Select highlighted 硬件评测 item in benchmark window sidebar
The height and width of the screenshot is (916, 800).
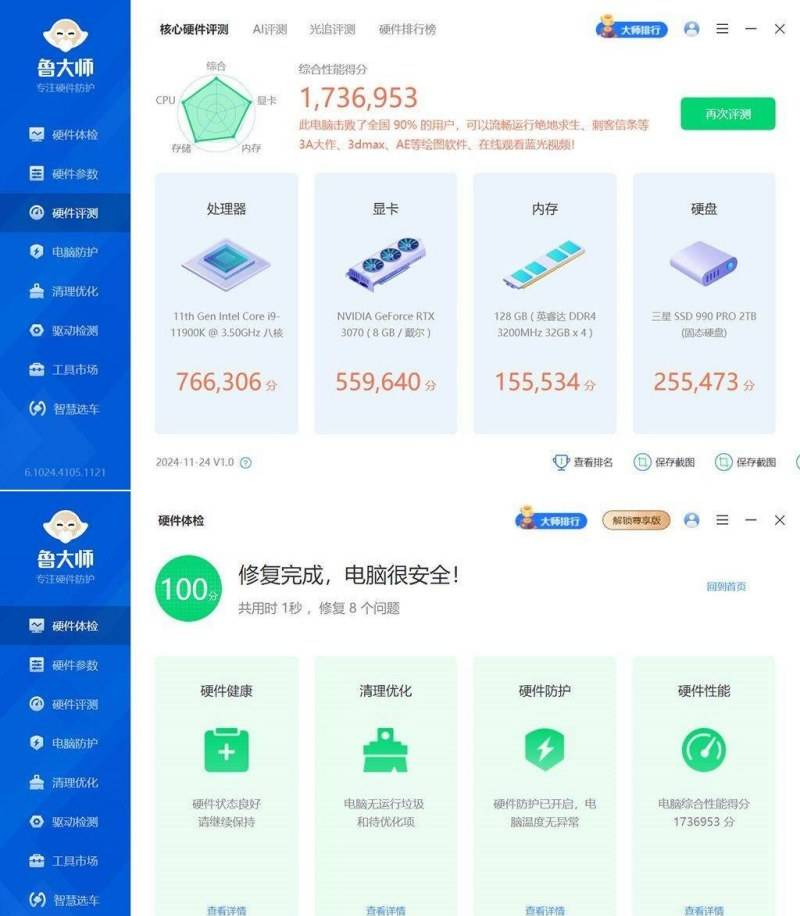click(x=64, y=213)
